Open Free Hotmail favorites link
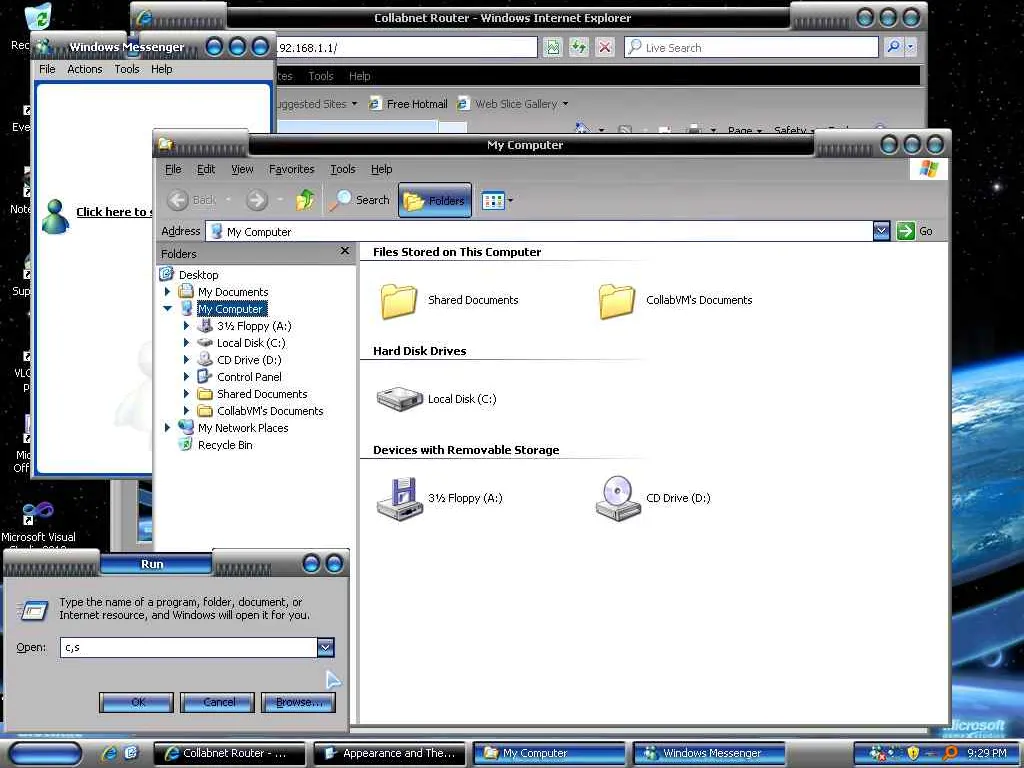The image size is (1024, 768). click(x=408, y=104)
